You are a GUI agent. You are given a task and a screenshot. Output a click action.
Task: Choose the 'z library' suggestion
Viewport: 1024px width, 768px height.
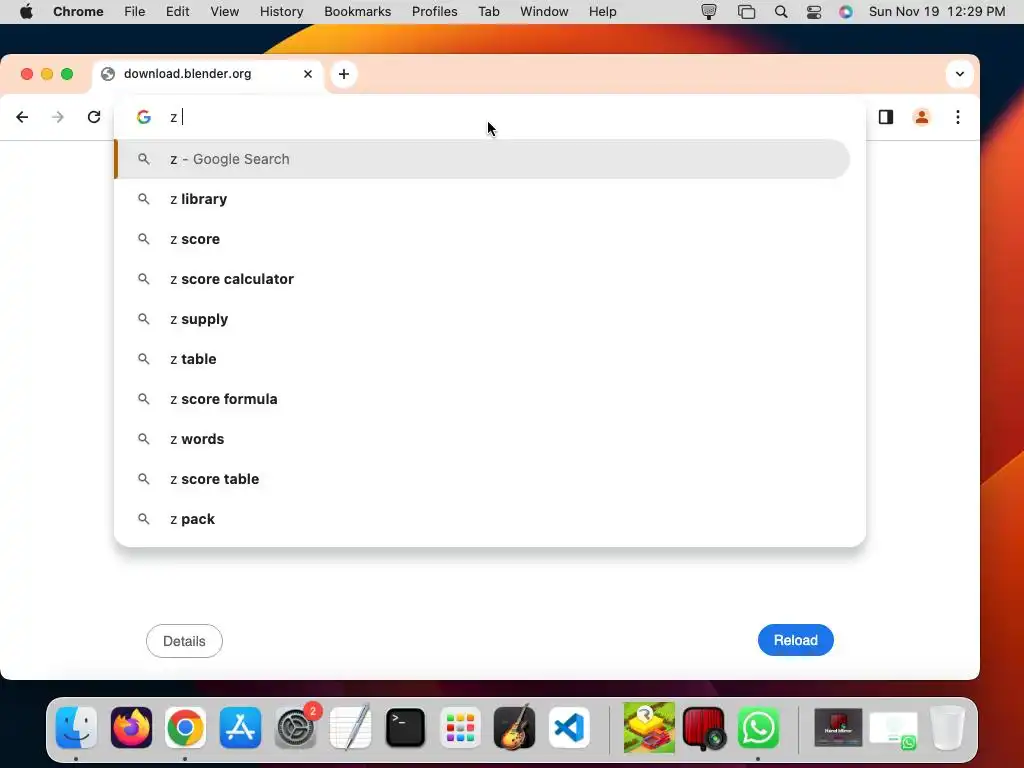point(482,199)
